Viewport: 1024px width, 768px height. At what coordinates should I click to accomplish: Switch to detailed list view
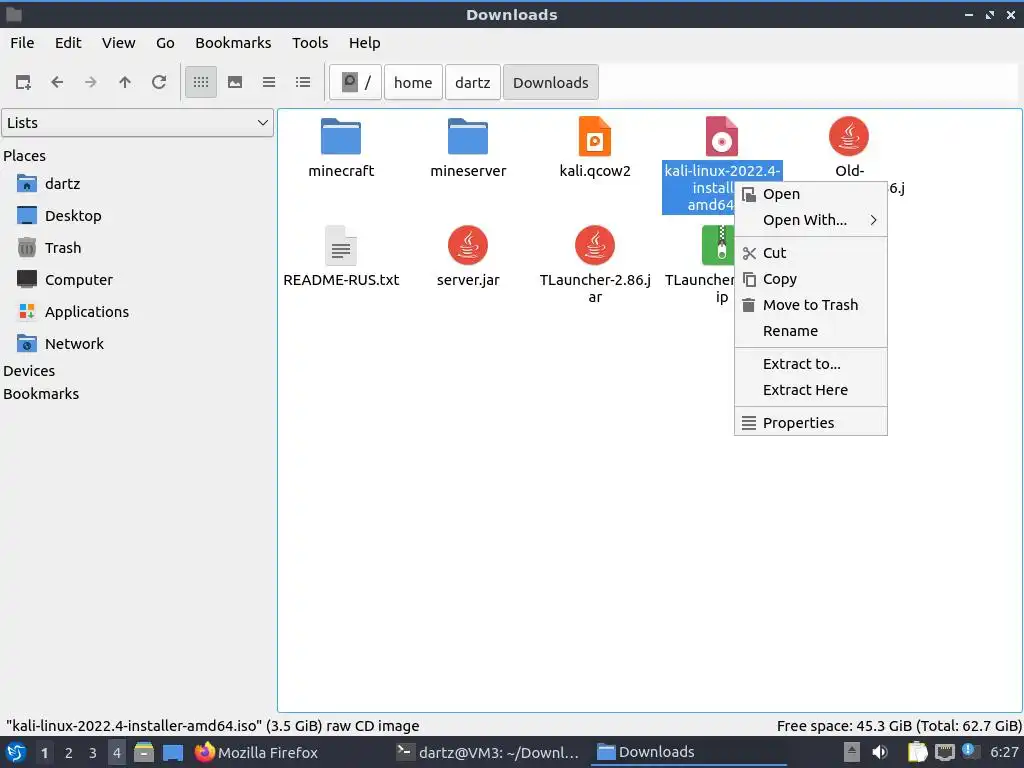coord(303,82)
